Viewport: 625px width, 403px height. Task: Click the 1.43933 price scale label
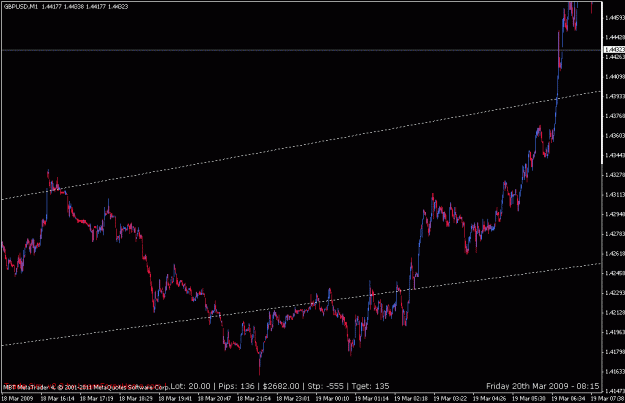(615, 96)
